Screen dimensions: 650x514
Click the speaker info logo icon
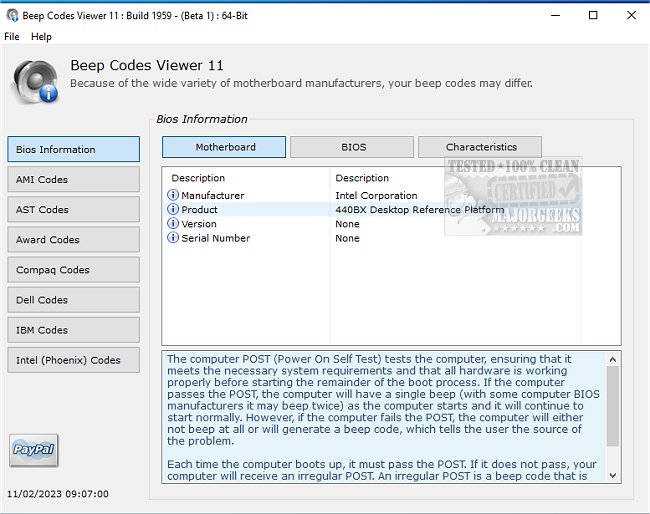[35, 81]
